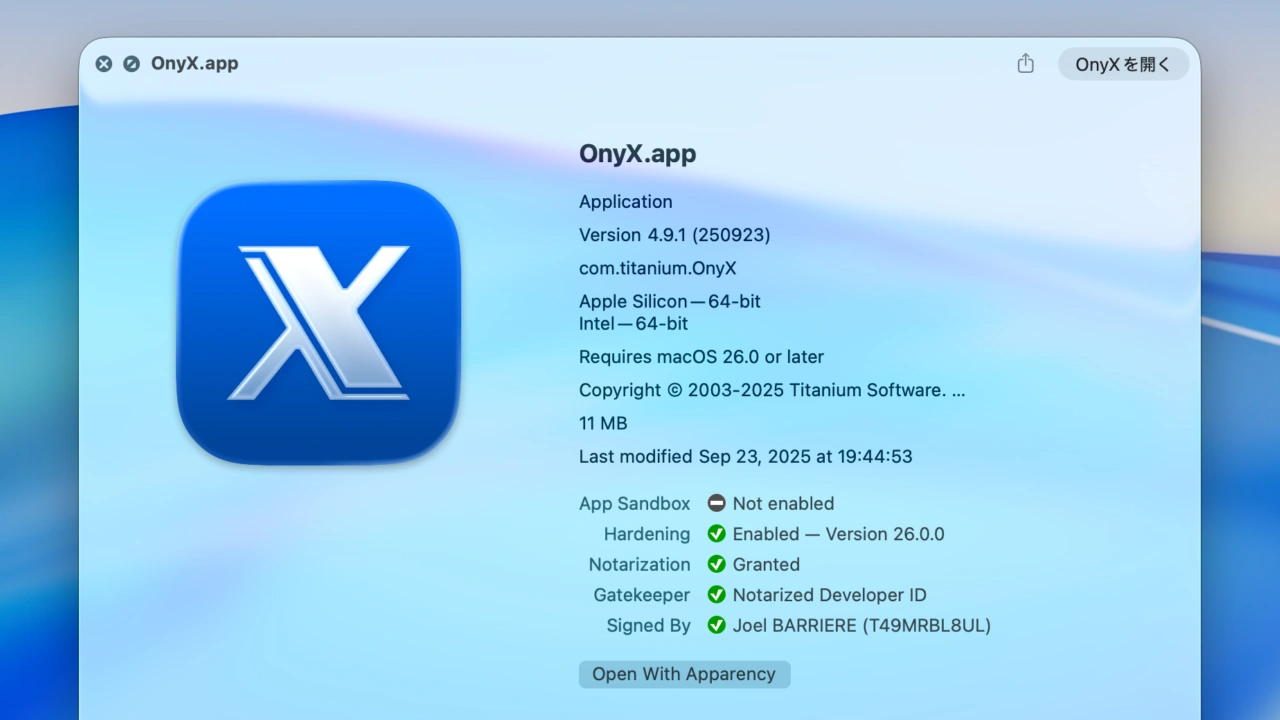Click the App Sandbox row label
This screenshot has height=720, width=1280.
coord(634,503)
